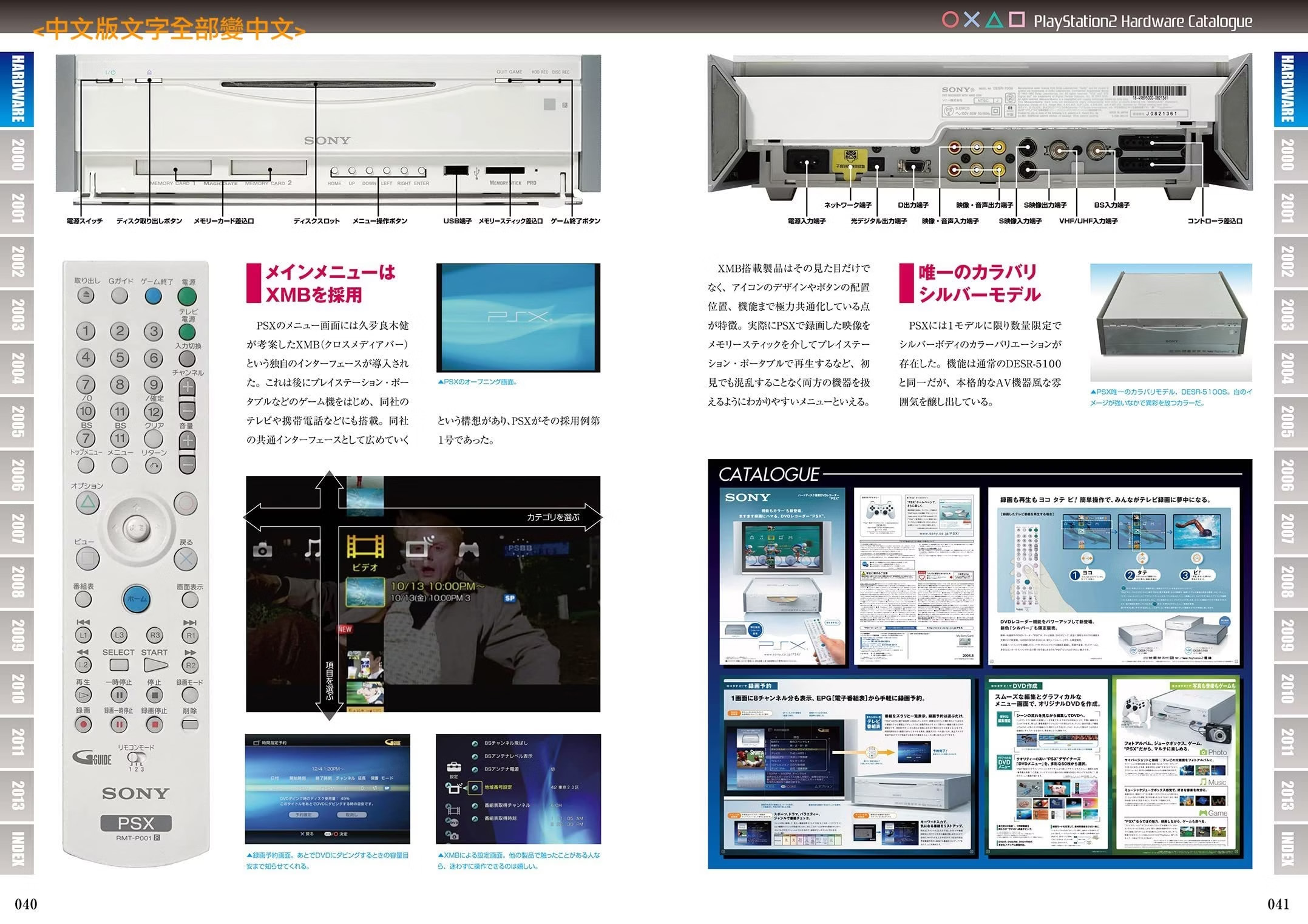Screen dimensions: 1308x924
Task: Click the red 録画 record button on remote
Action: (84, 724)
